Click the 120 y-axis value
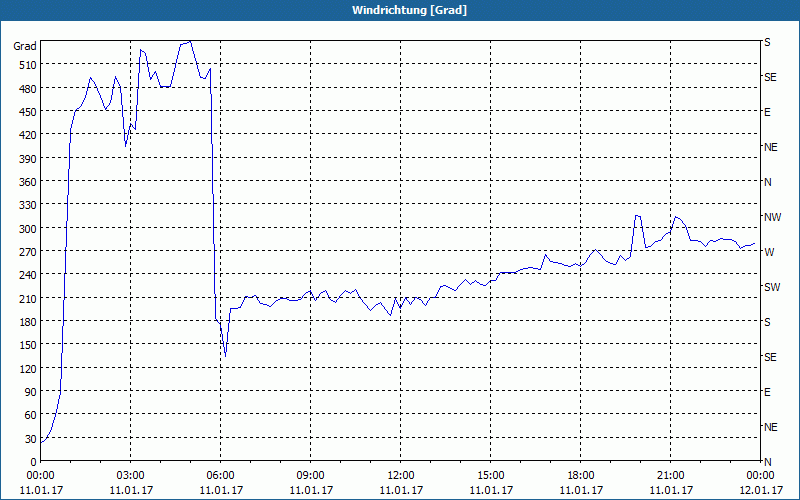 point(29,369)
